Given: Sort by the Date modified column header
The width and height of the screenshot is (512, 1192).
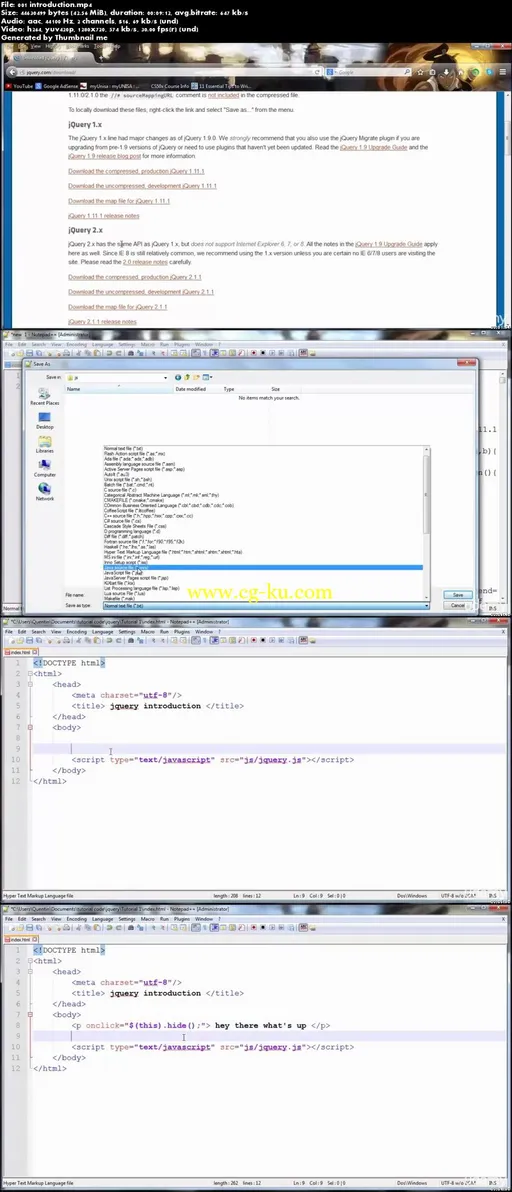Looking at the screenshot, I should [191, 389].
